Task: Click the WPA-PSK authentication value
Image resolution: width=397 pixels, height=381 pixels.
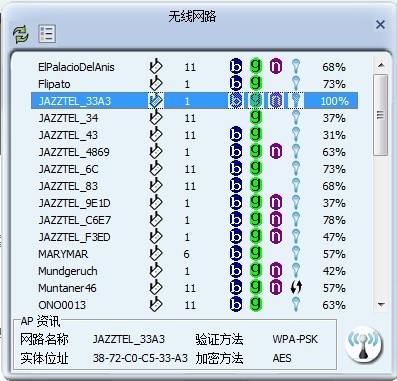Action: point(295,339)
